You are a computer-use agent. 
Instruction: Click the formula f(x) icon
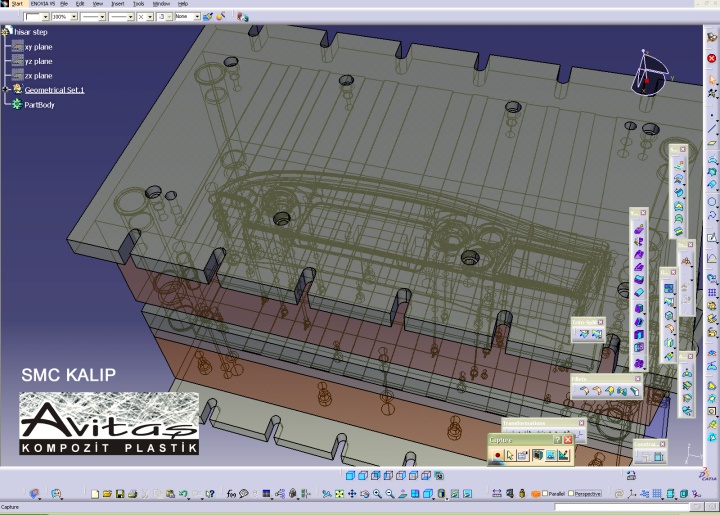231,494
